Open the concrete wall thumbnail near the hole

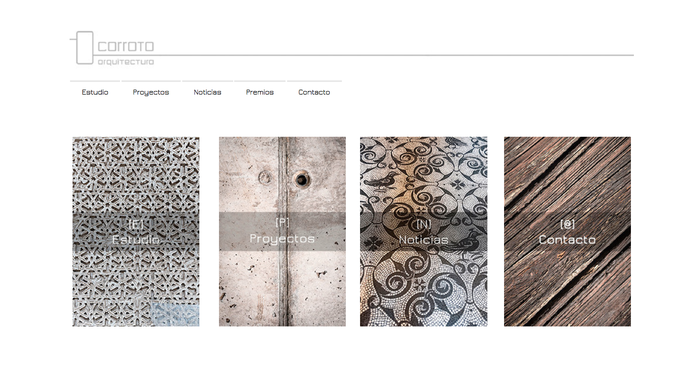coord(302,180)
